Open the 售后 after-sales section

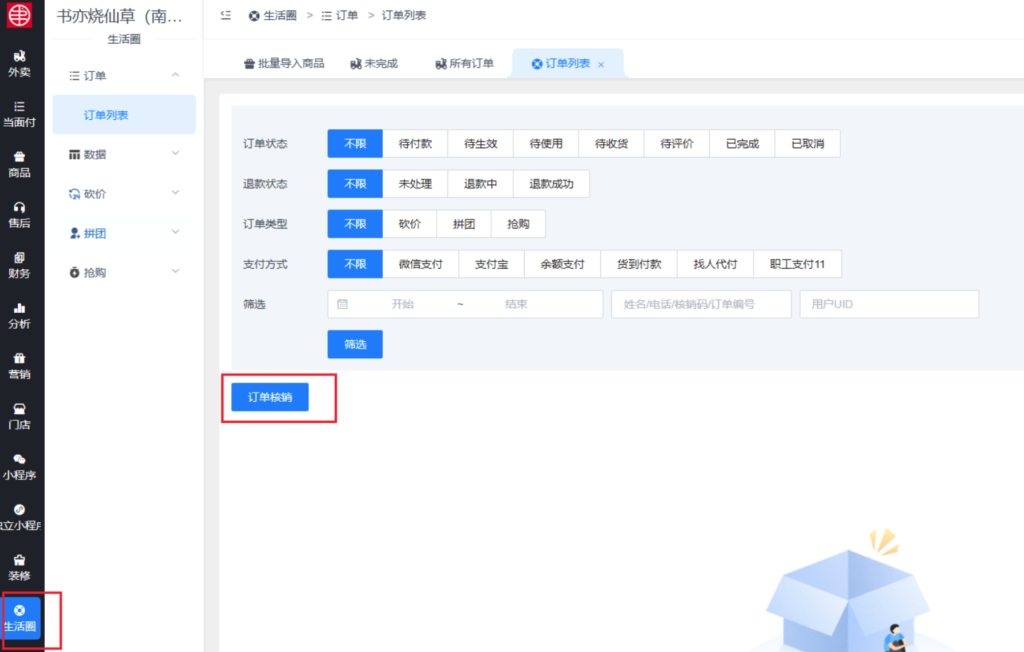(21, 216)
